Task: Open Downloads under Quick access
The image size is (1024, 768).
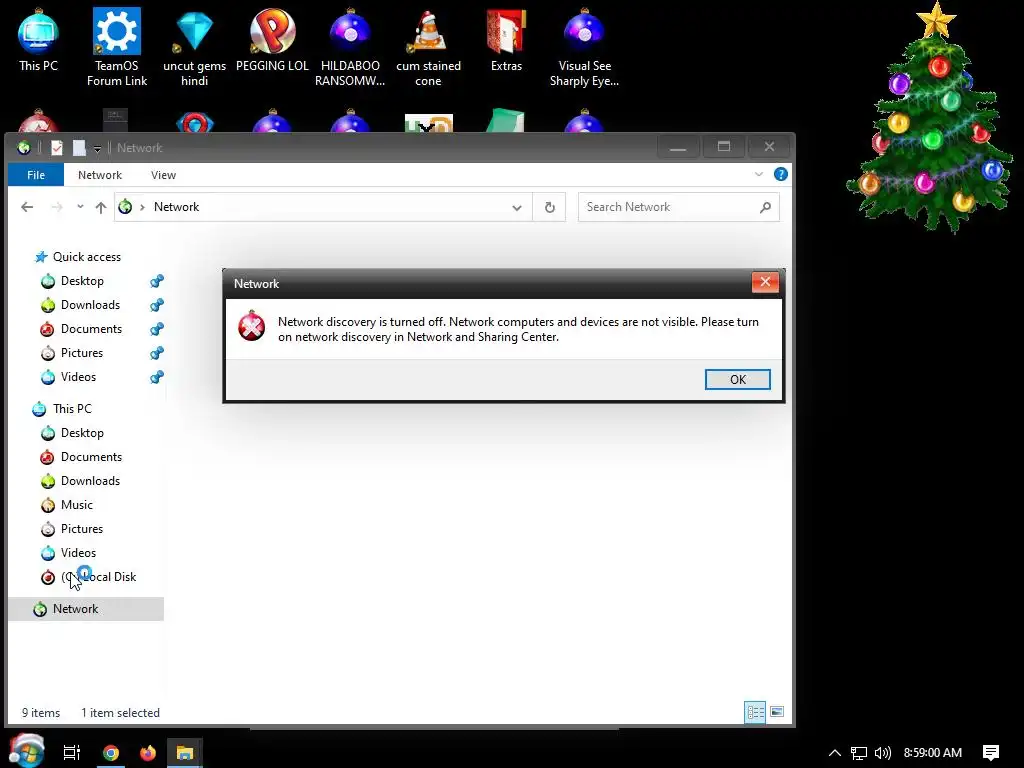Action: tap(90, 305)
